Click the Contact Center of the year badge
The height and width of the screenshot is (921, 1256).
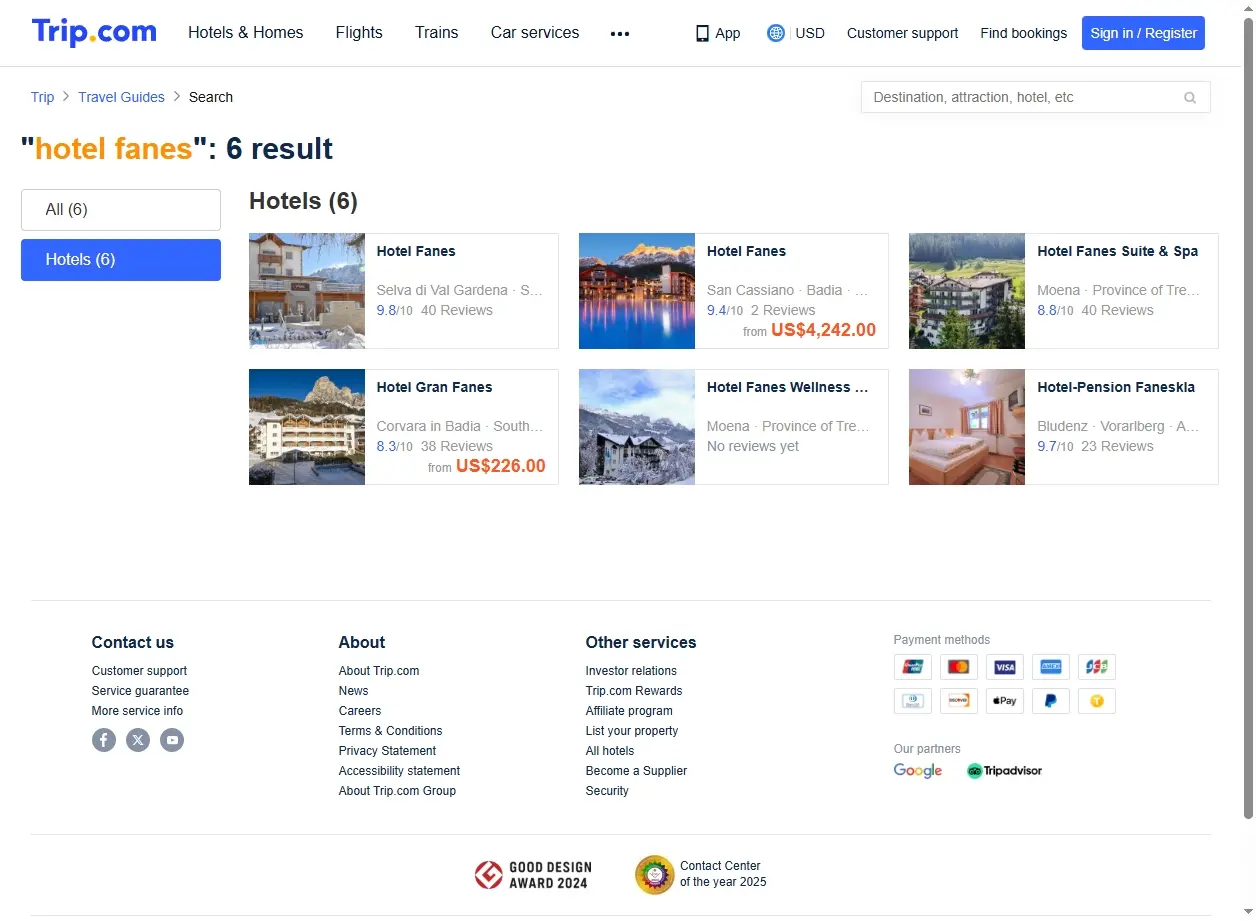coord(701,874)
